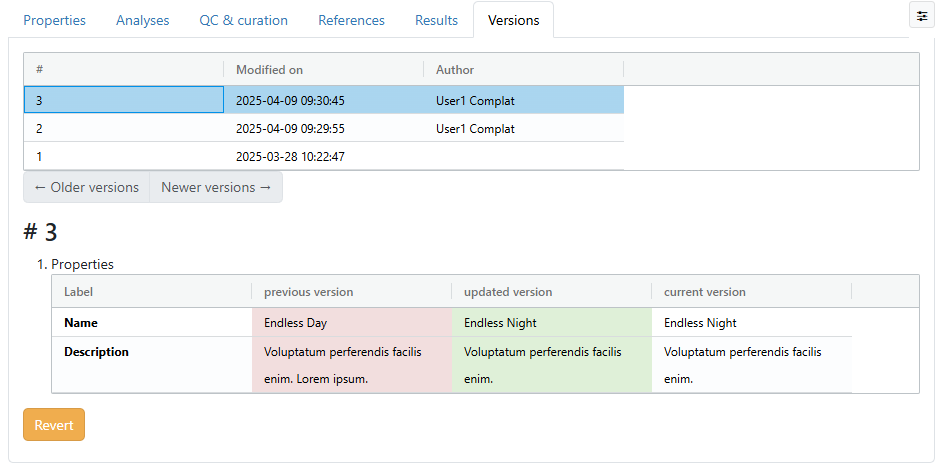Open the QC & curation tab
The image size is (943, 467).
coord(243,20)
